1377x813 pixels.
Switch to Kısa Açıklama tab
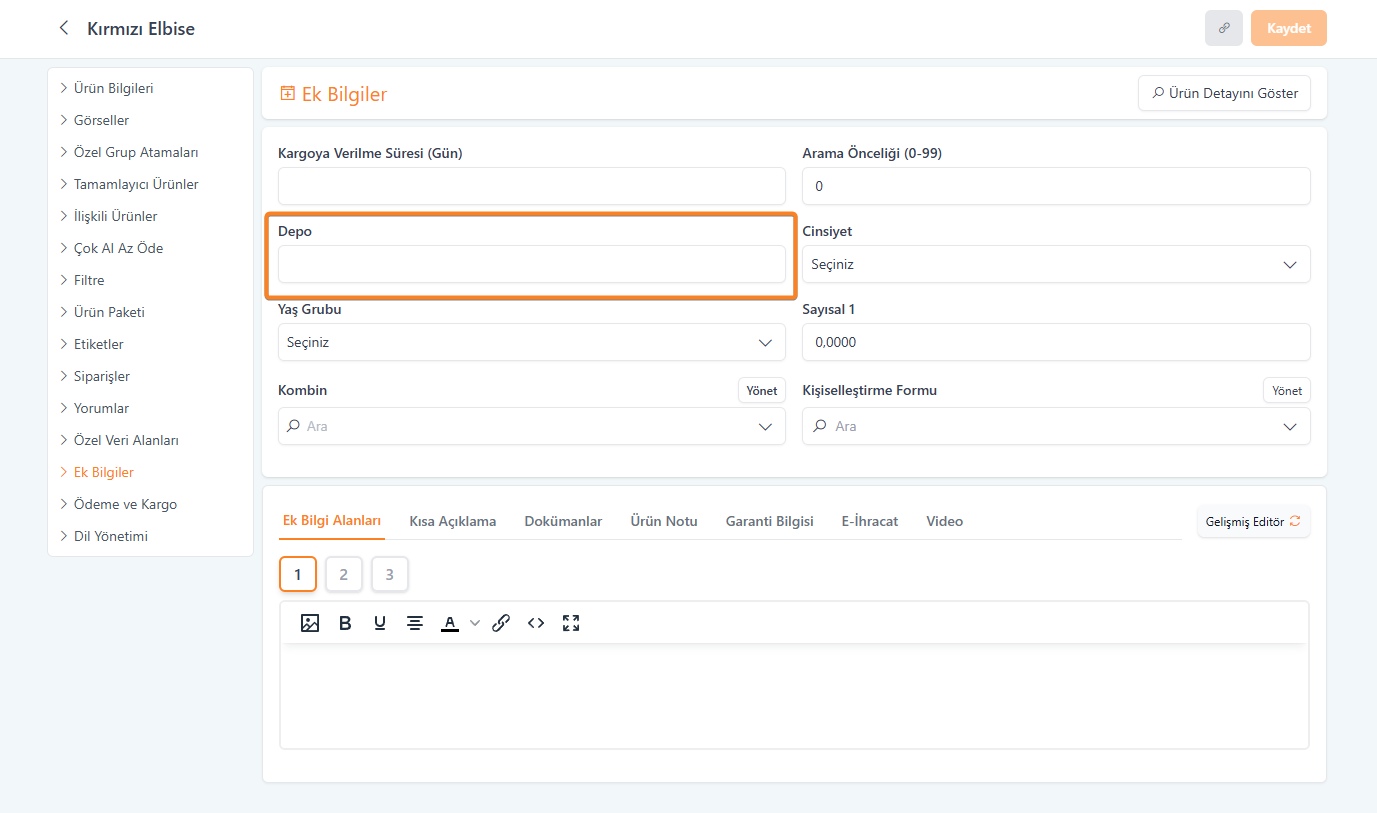(x=452, y=521)
